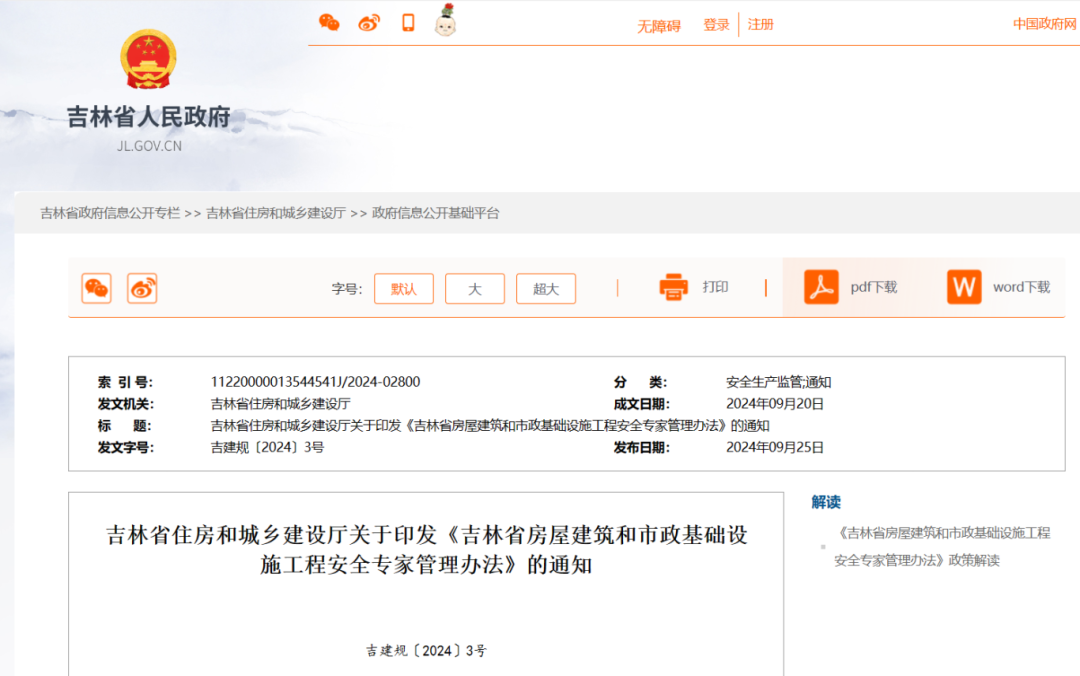Select the 默认 font size option
This screenshot has height=676, width=1080.
pyautogui.click(x=403, y=287)
